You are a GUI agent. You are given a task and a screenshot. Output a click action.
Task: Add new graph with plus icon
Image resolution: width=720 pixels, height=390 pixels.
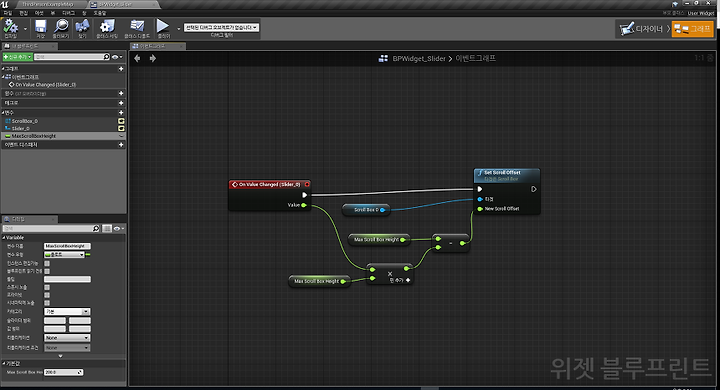[x=121, y=68]
